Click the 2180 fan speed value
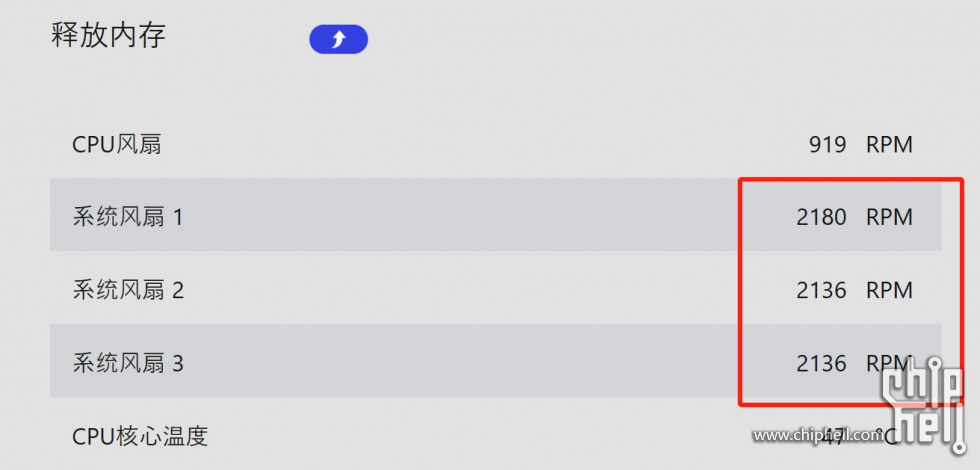Viewport: 980px width, 470px height. tap(821, 218)
